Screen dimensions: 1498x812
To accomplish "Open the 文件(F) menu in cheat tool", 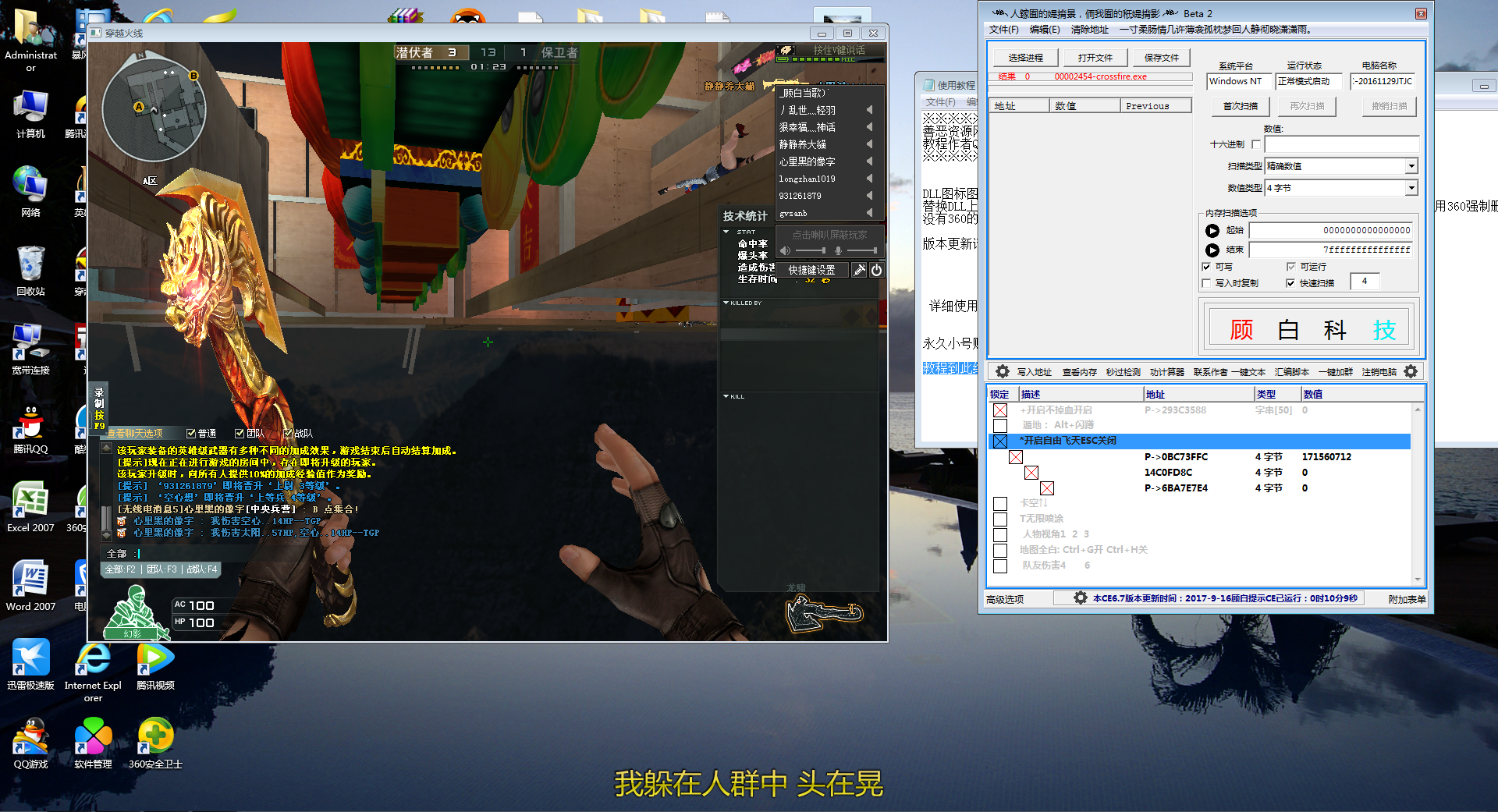I will (1003, 30).
